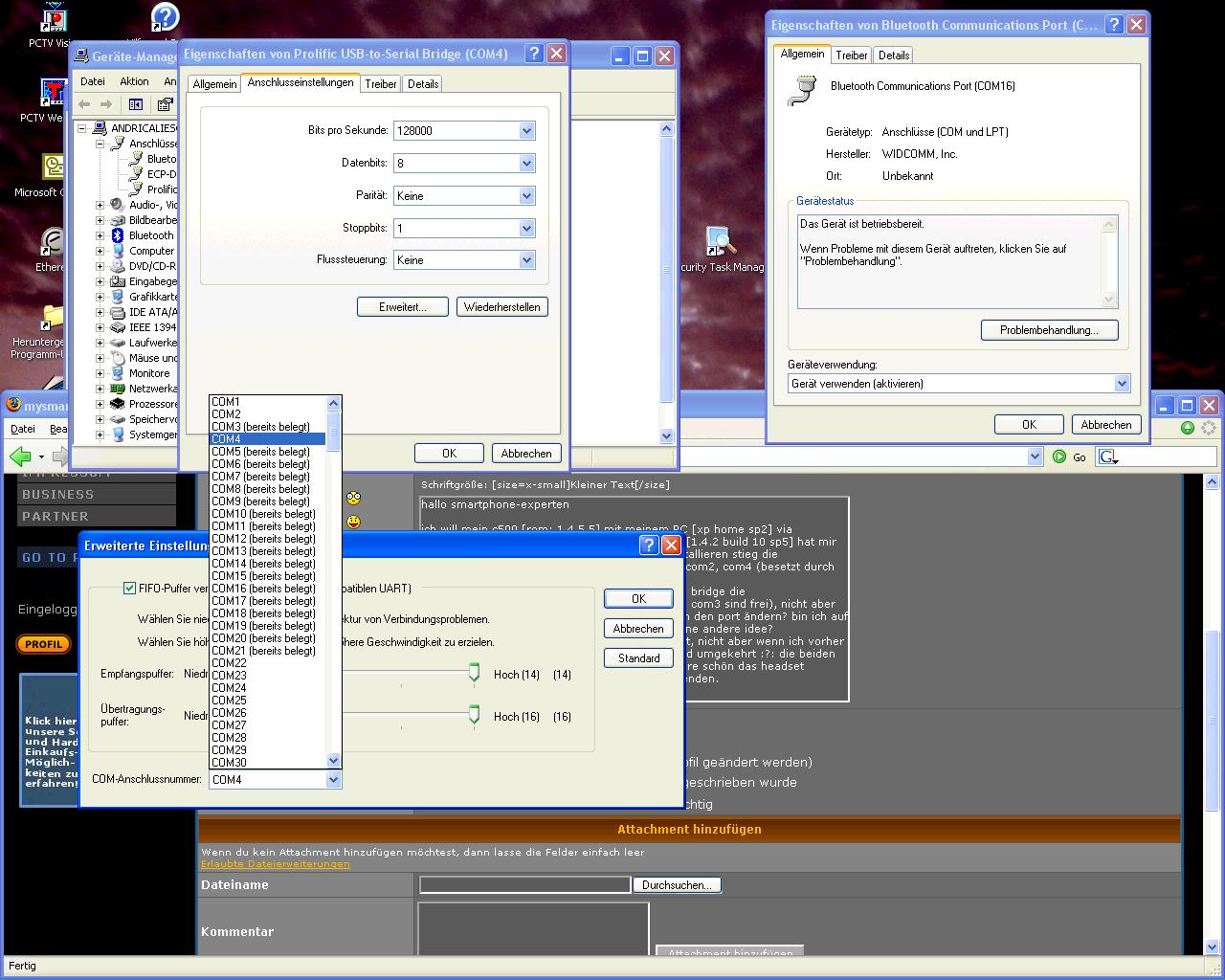The width and height of the screenshot is (1225, 980).
Task: Expand the Monitore branch in device tree
Action: 100,373
